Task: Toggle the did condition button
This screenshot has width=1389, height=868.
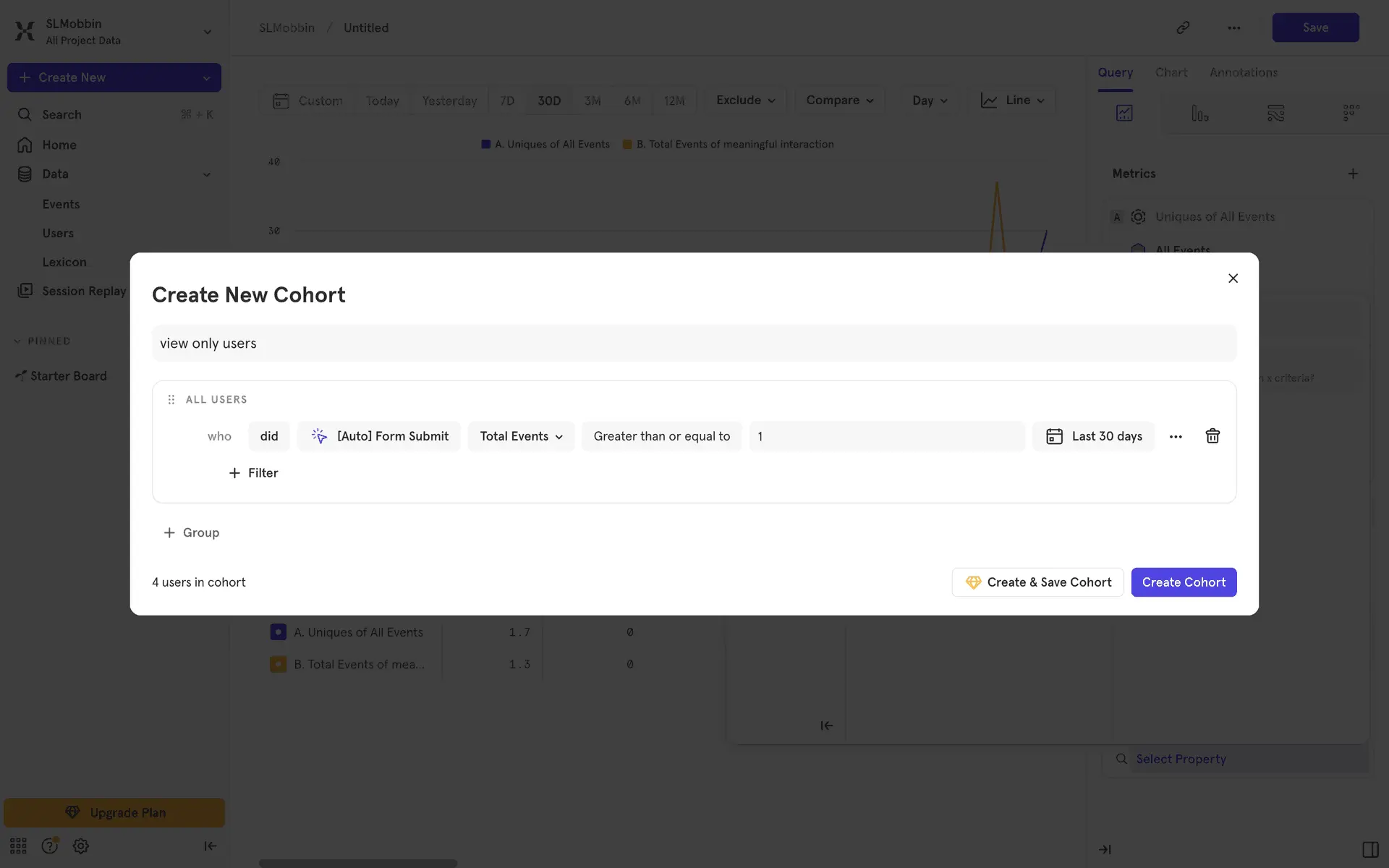Action: coord(269,436)
